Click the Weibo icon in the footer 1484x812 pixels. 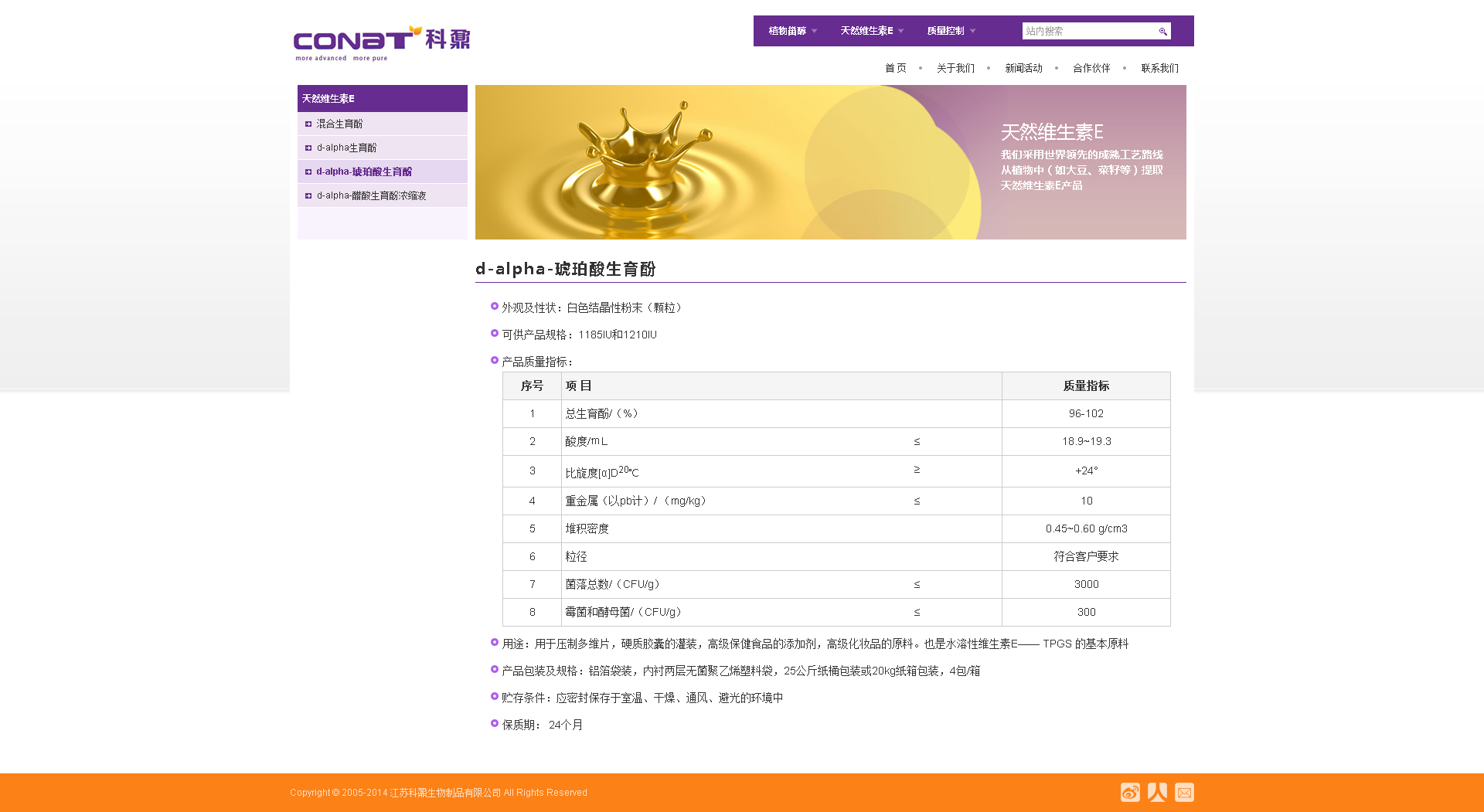[x=1130, y=792]
